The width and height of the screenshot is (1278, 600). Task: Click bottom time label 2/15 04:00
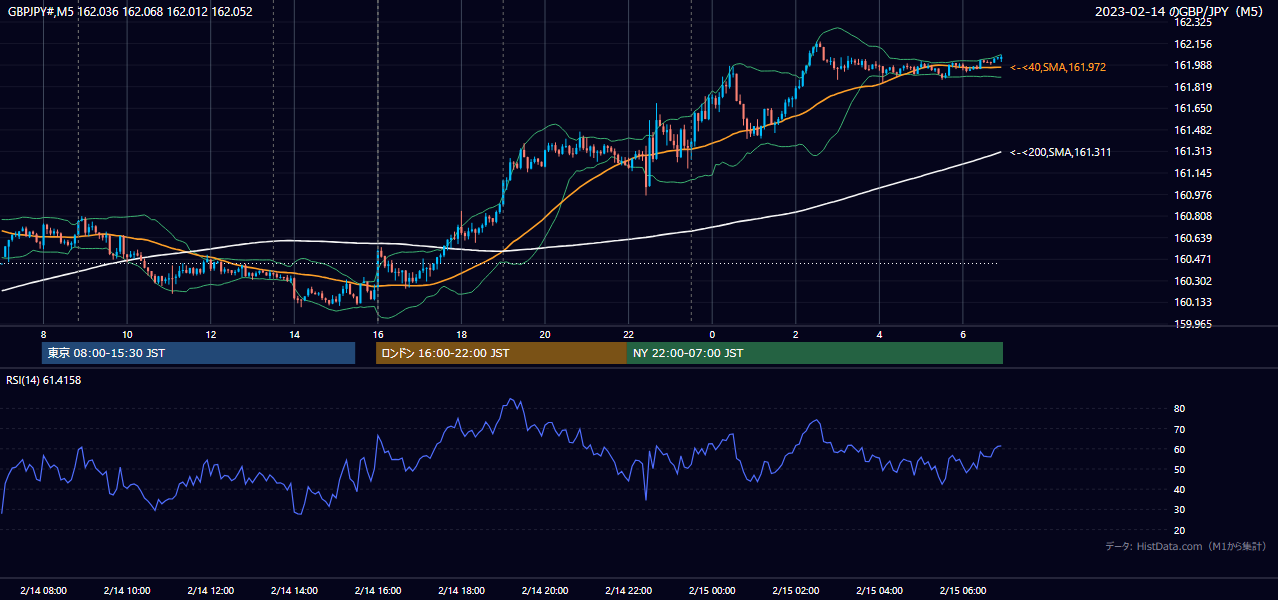pos(879,590)
